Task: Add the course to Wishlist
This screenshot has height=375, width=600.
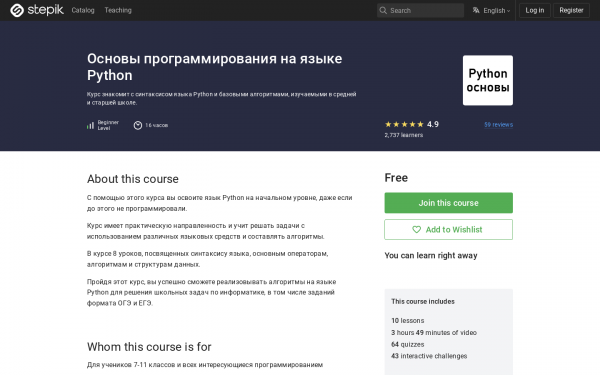Action: 448,230
